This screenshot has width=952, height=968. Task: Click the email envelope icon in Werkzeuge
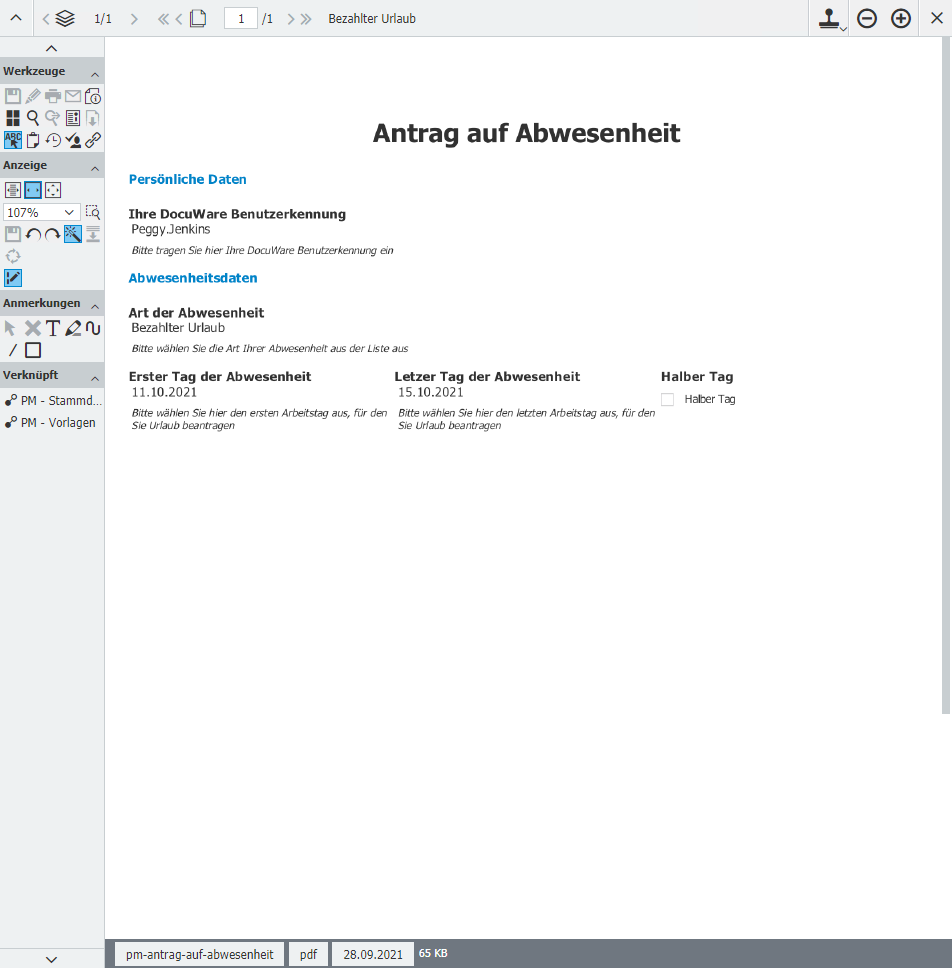click(73, 96)
